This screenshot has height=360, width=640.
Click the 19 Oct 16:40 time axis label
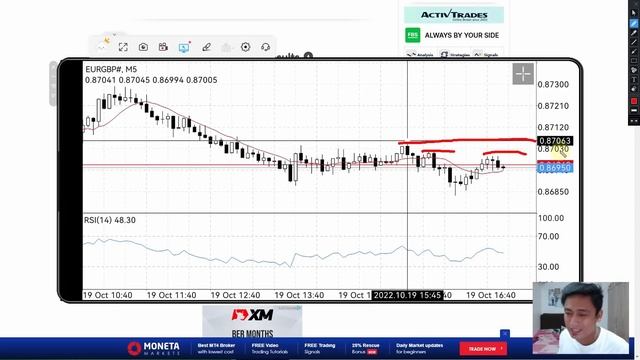pyautogui.click(x=491, y=295)
